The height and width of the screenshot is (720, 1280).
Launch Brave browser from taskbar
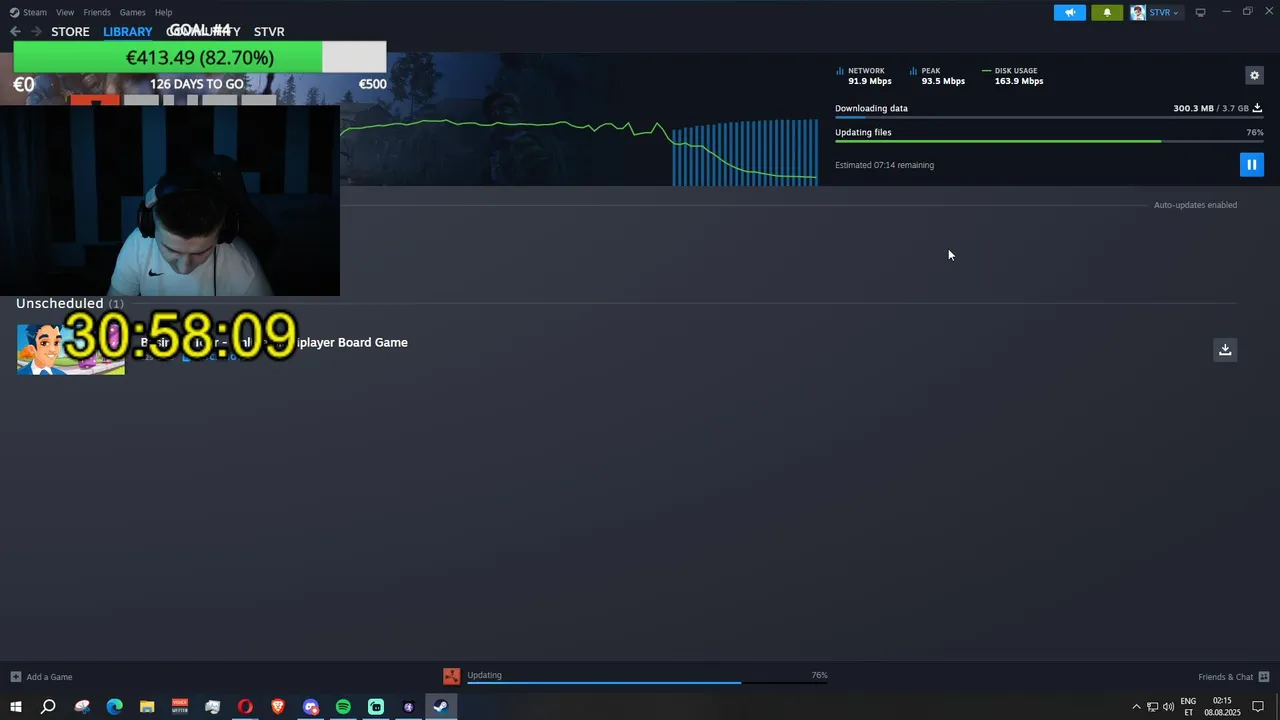coord(278,707)
